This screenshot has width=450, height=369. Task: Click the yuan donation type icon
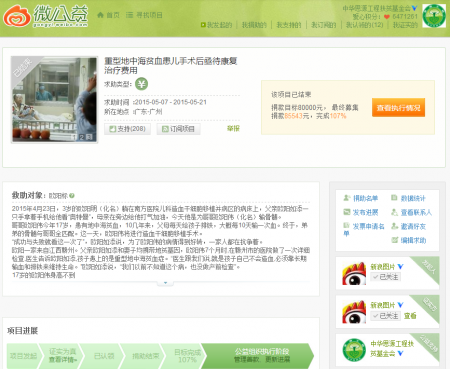click(x=141, y=84)
